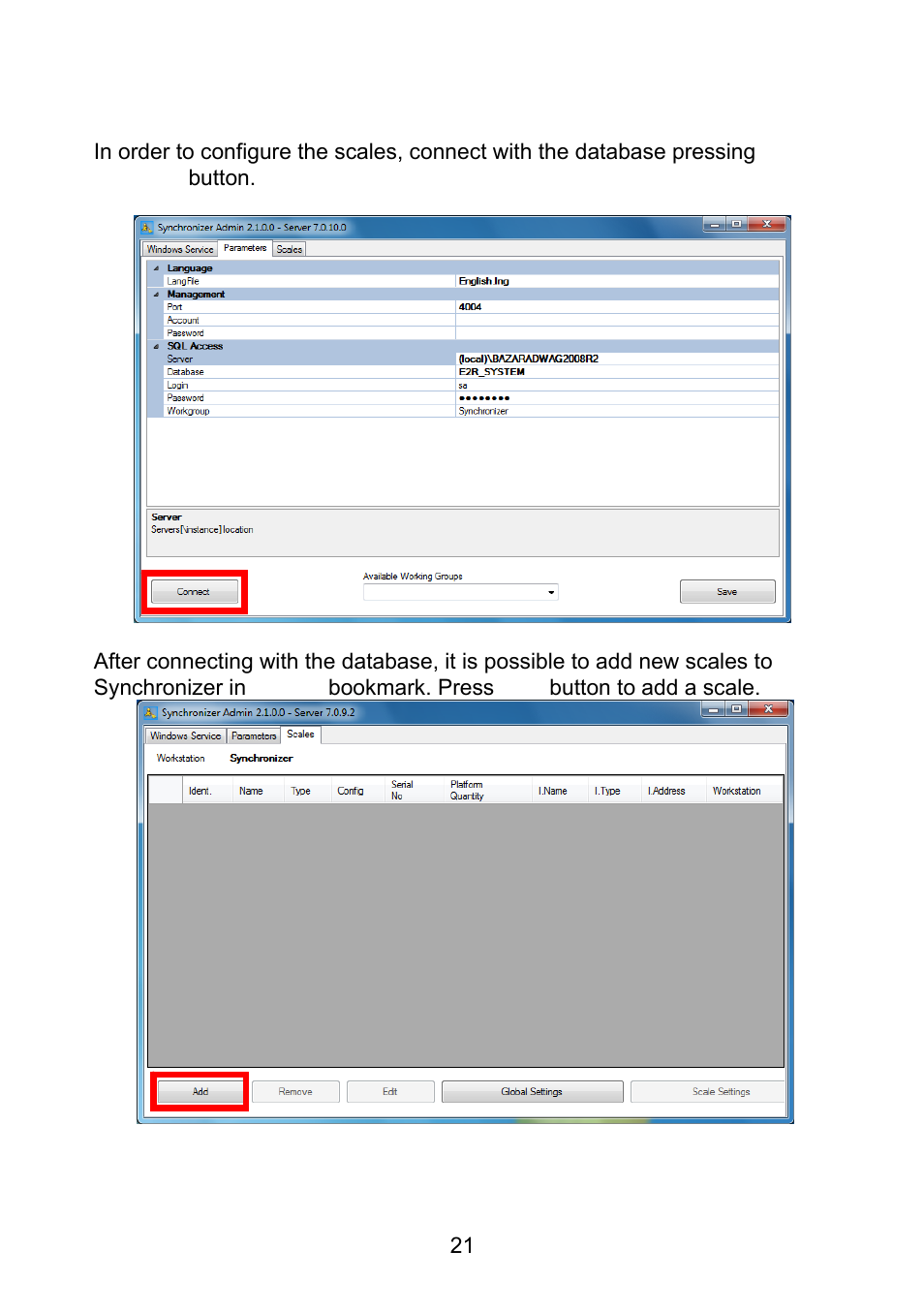Click the Remove button
Image resolution: width=924 pixels, height=1313 pixels.
click(x=295, y=1092)
